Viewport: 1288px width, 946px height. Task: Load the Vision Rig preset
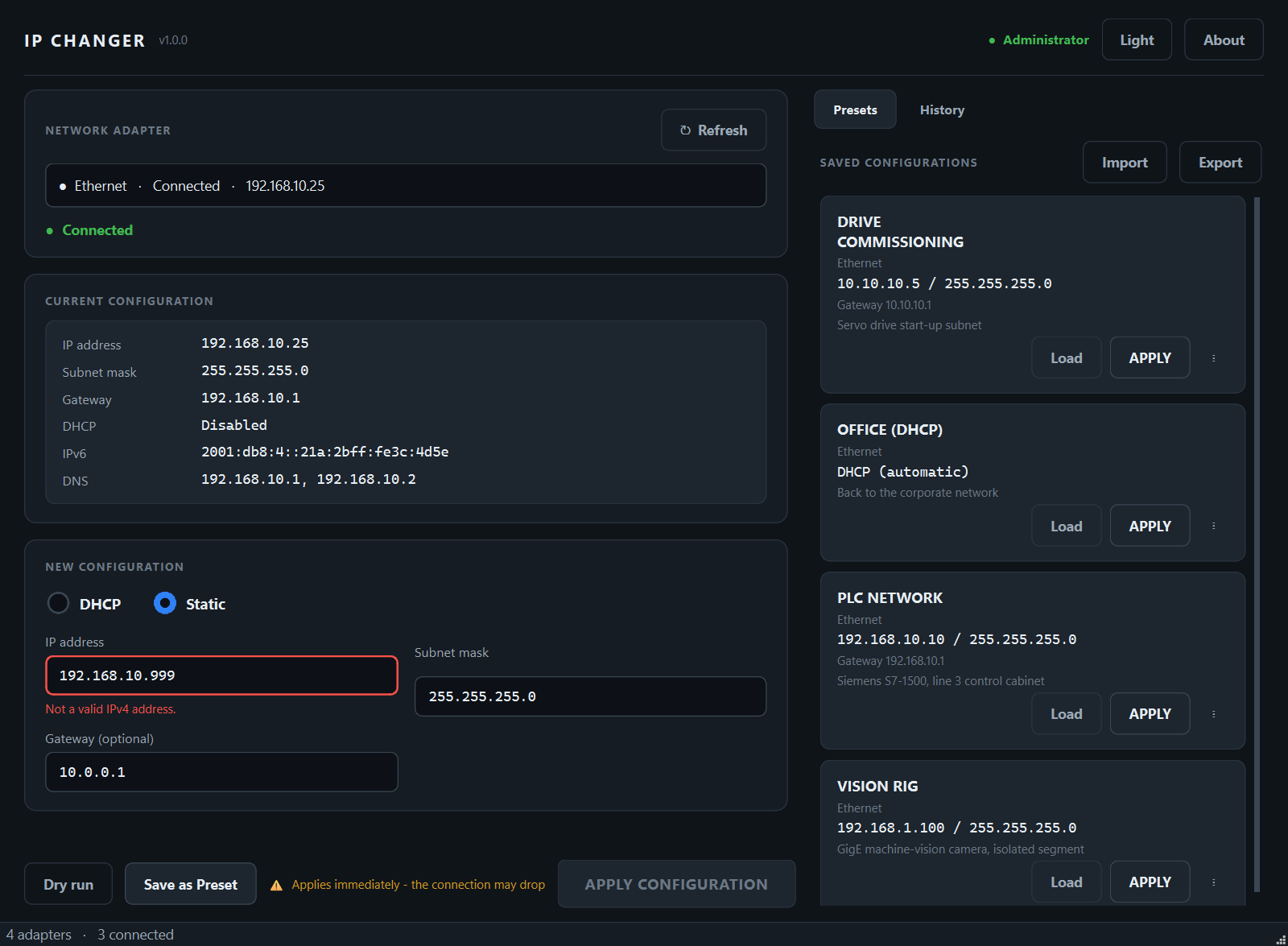(x=1067, y=882)
